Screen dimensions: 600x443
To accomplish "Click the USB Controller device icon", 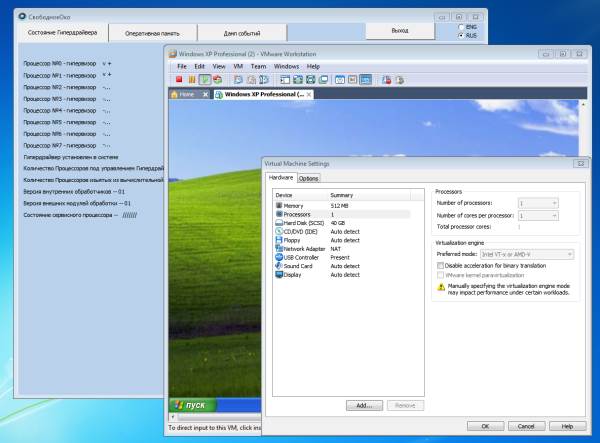I will pos(279,257).
